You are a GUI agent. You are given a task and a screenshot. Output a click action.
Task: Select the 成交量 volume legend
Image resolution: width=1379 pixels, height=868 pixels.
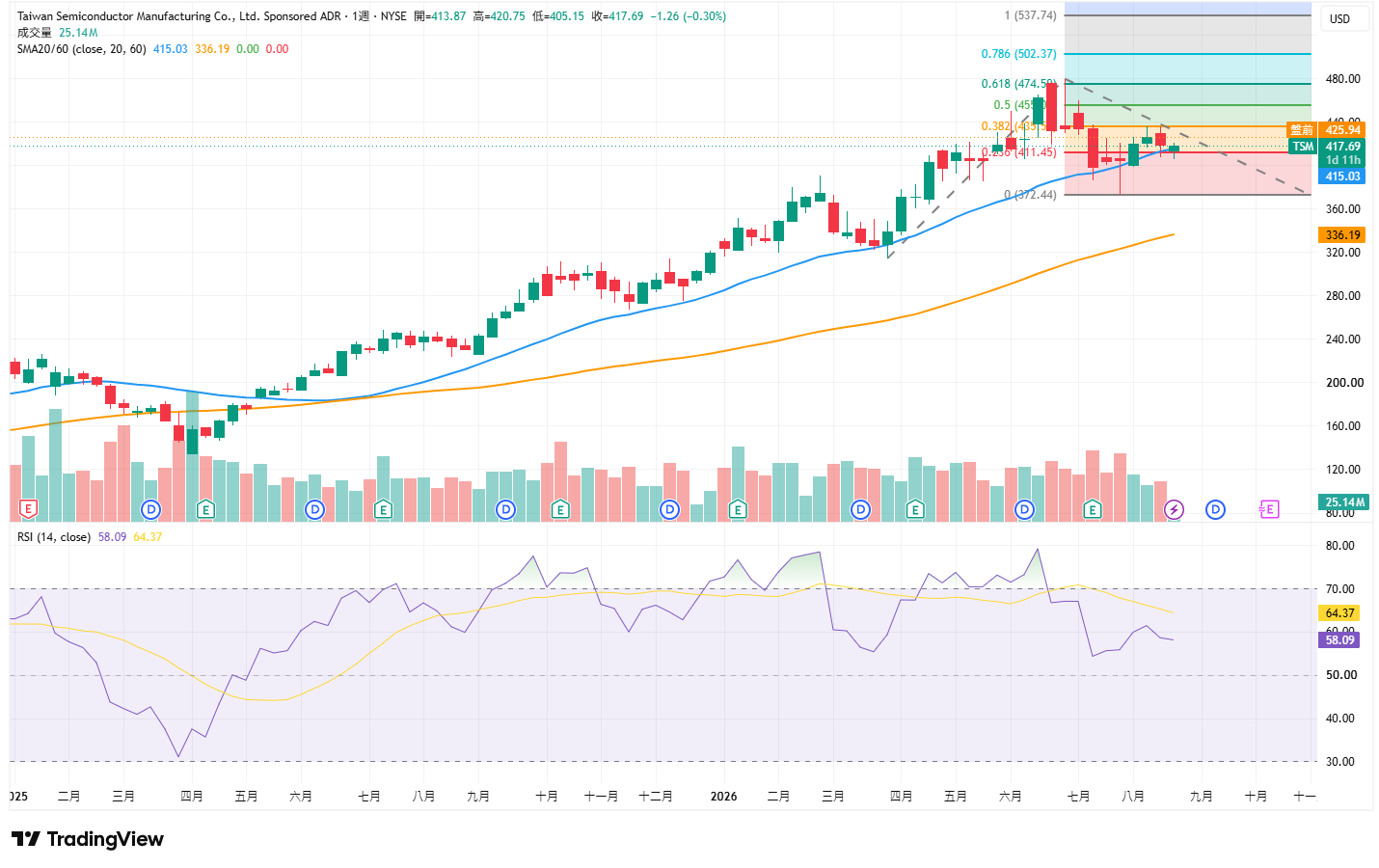coord(34,33)
